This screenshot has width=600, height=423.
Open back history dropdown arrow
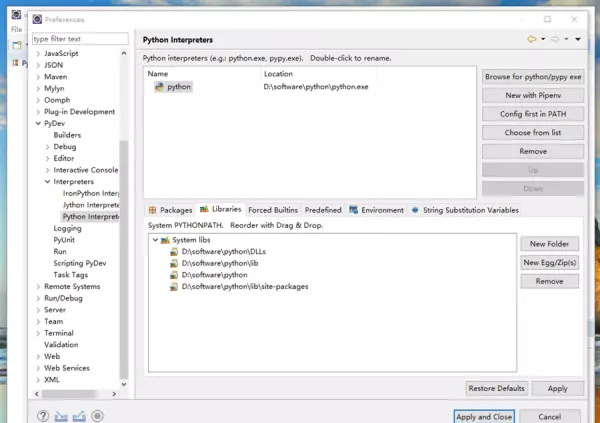(x=543, y=39)
